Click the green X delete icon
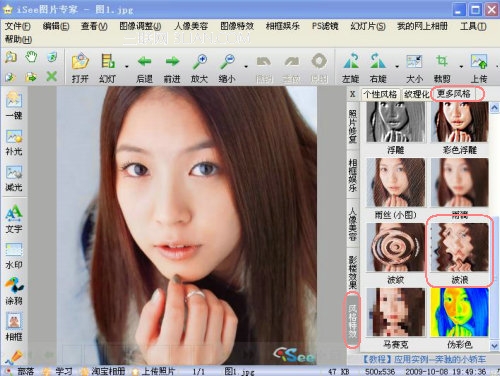Viewport: 500px width, 376px height. 51,77
